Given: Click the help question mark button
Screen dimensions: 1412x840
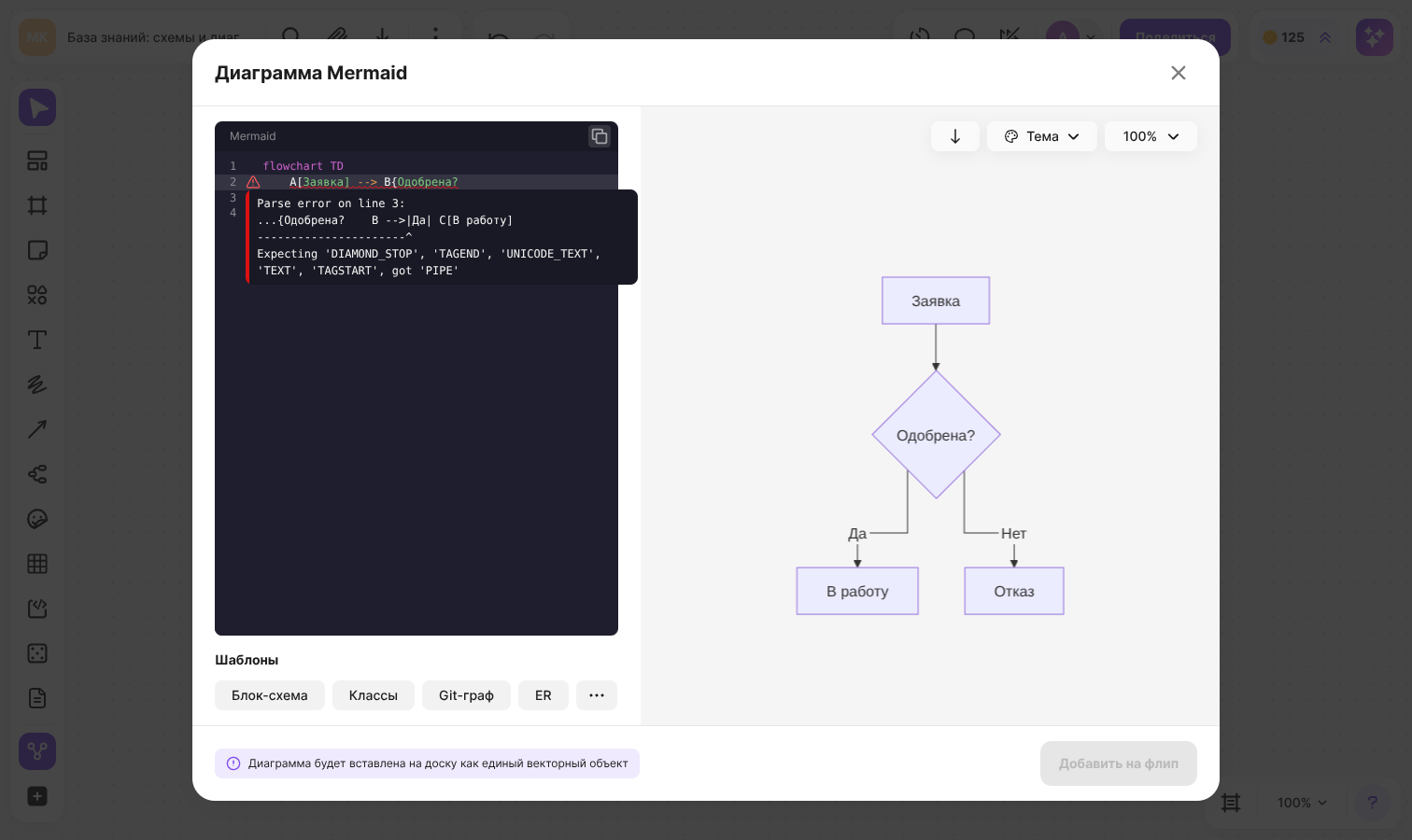Looking at the screenshot, I should click(1372, 803).
